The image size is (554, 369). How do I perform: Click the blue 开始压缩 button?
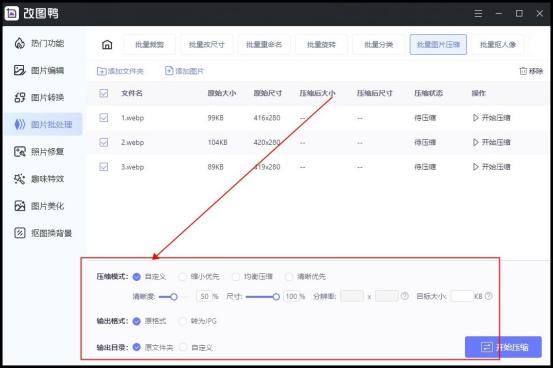(x=503, y=347)
